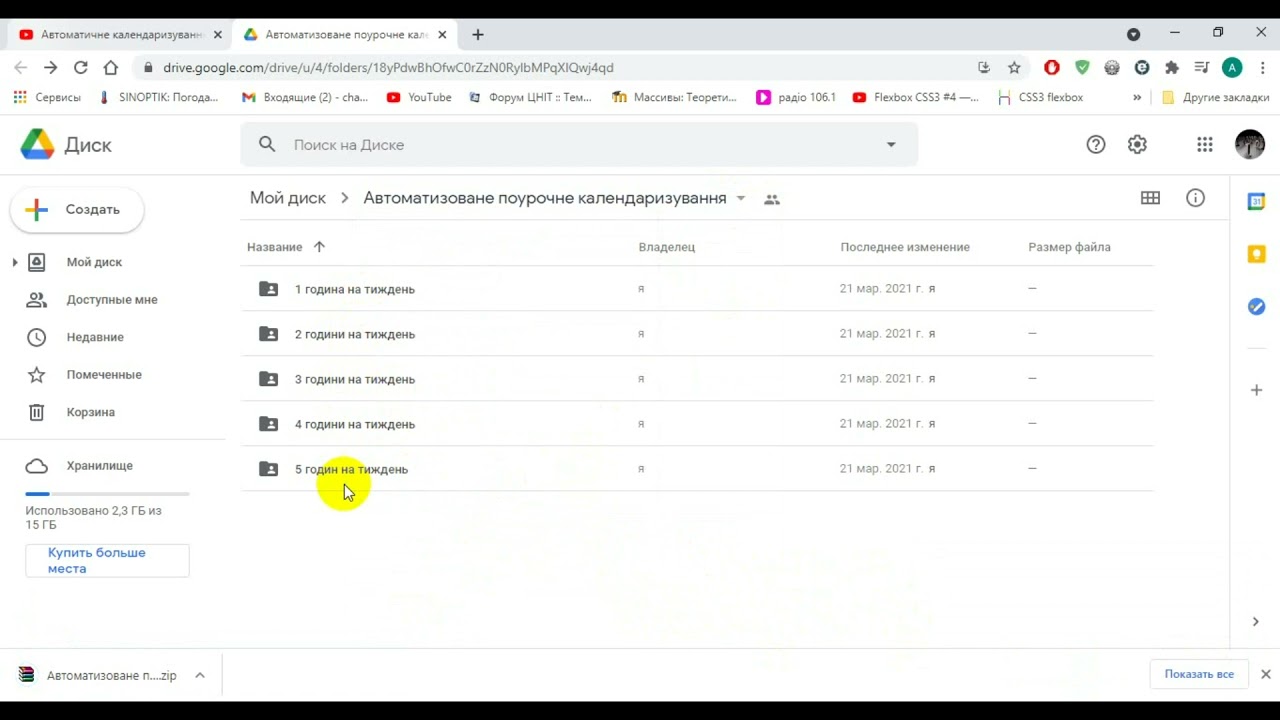1280x720 pixels.
Task: Open Drive settings gear icon
Action: coord(1137,145)
